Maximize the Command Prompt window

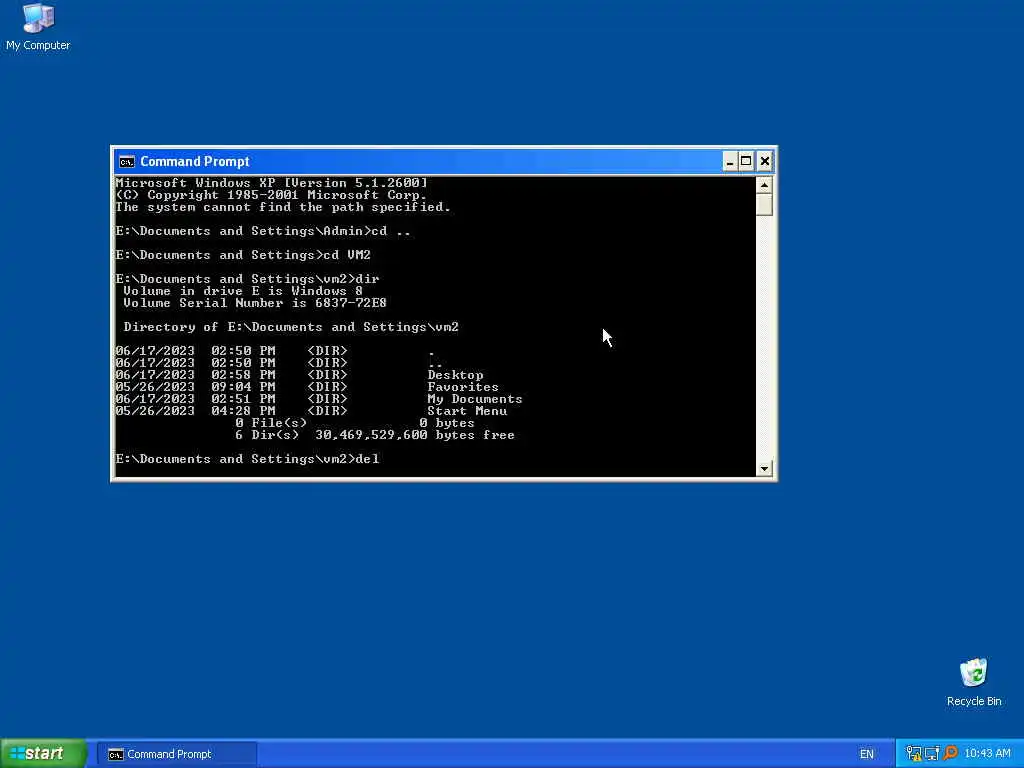(x=746, y=161)
